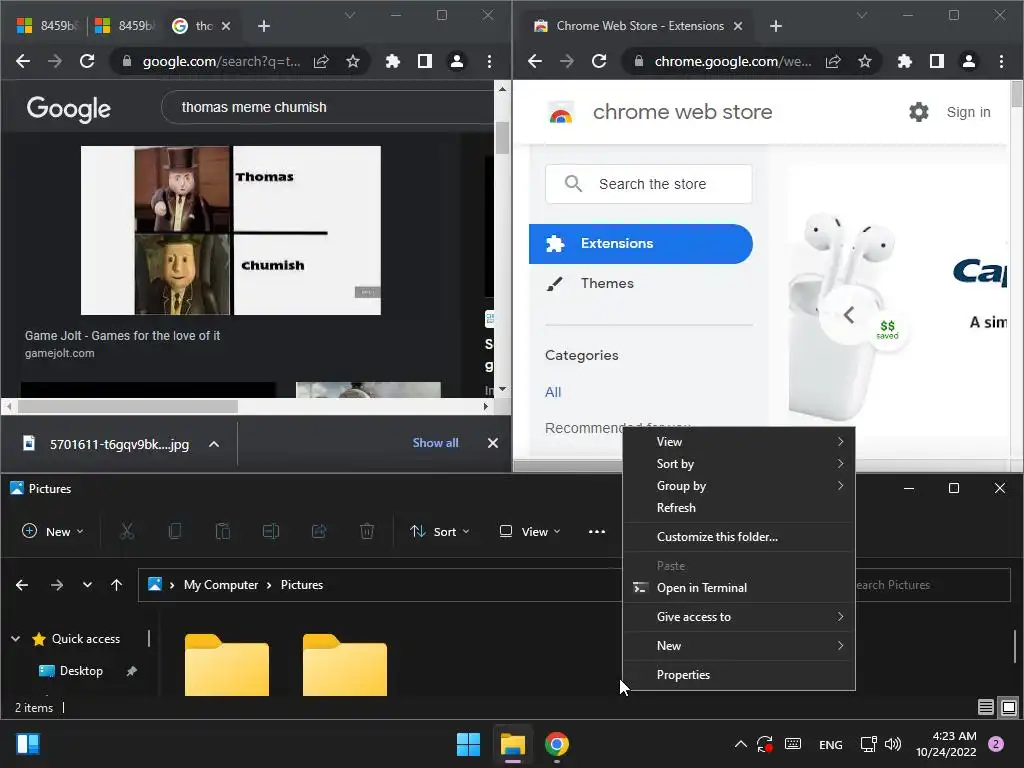Open volume control in system tray

coord(893,744)
